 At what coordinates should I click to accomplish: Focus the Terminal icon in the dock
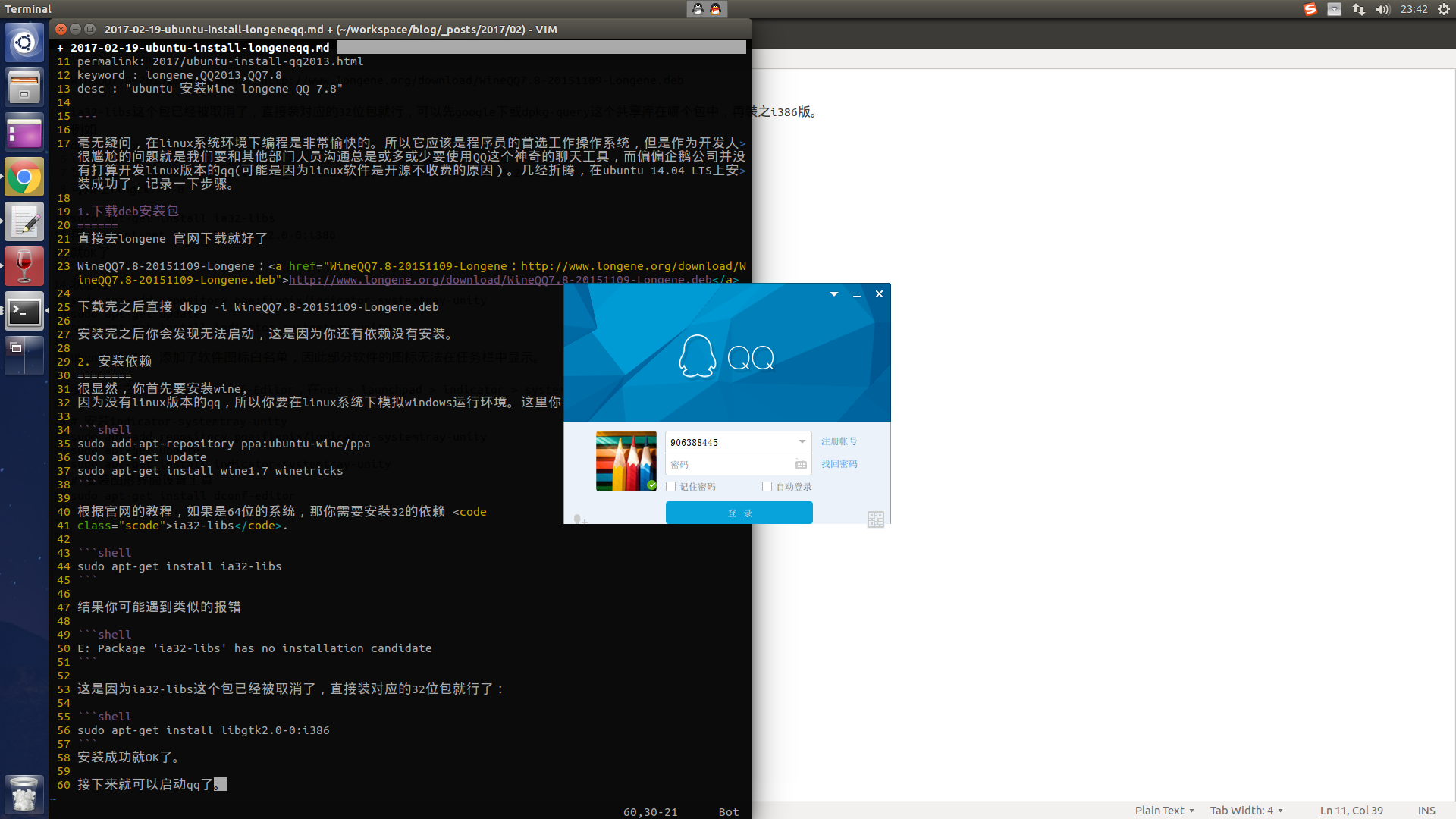point(24,312)
